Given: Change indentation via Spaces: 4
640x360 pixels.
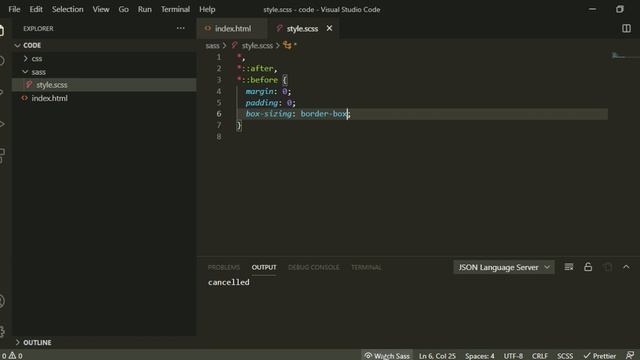Looking at the screenshot, I should tap(480, 356).
